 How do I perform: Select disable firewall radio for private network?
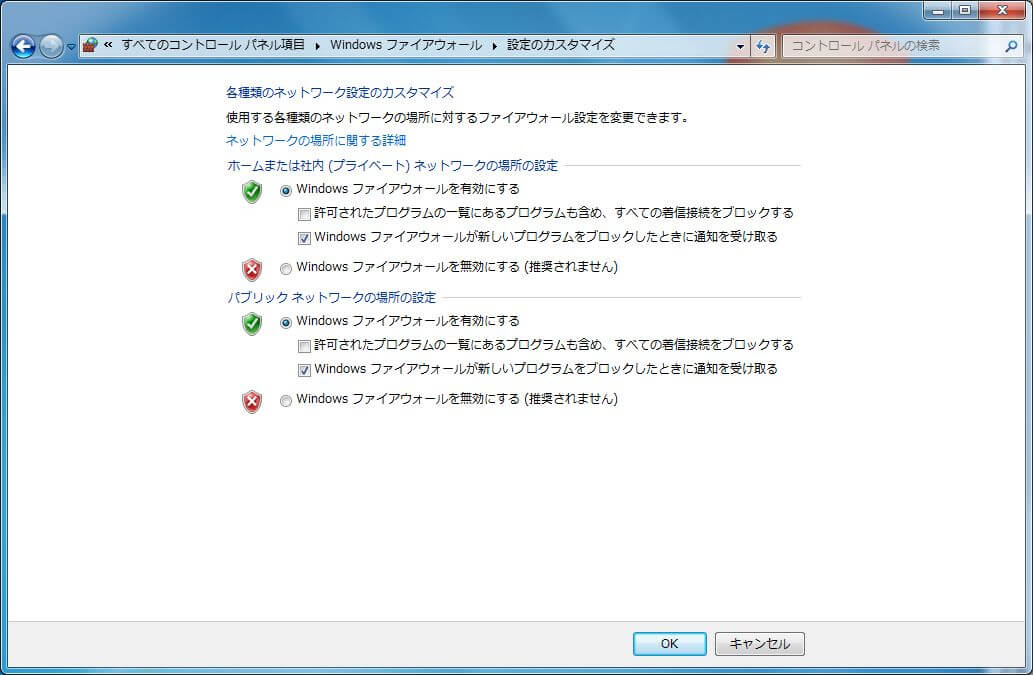click(286, 269)
